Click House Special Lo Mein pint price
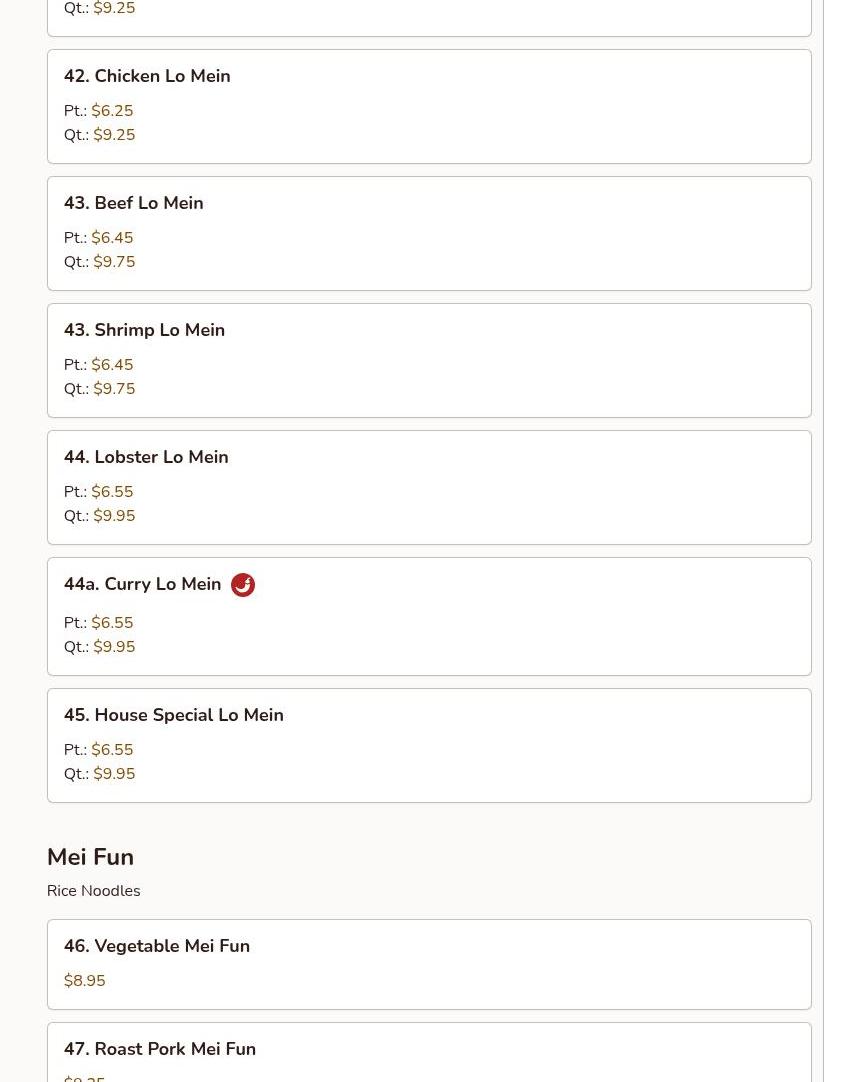This screenshot has height=1082, width=844. point(112,749)
